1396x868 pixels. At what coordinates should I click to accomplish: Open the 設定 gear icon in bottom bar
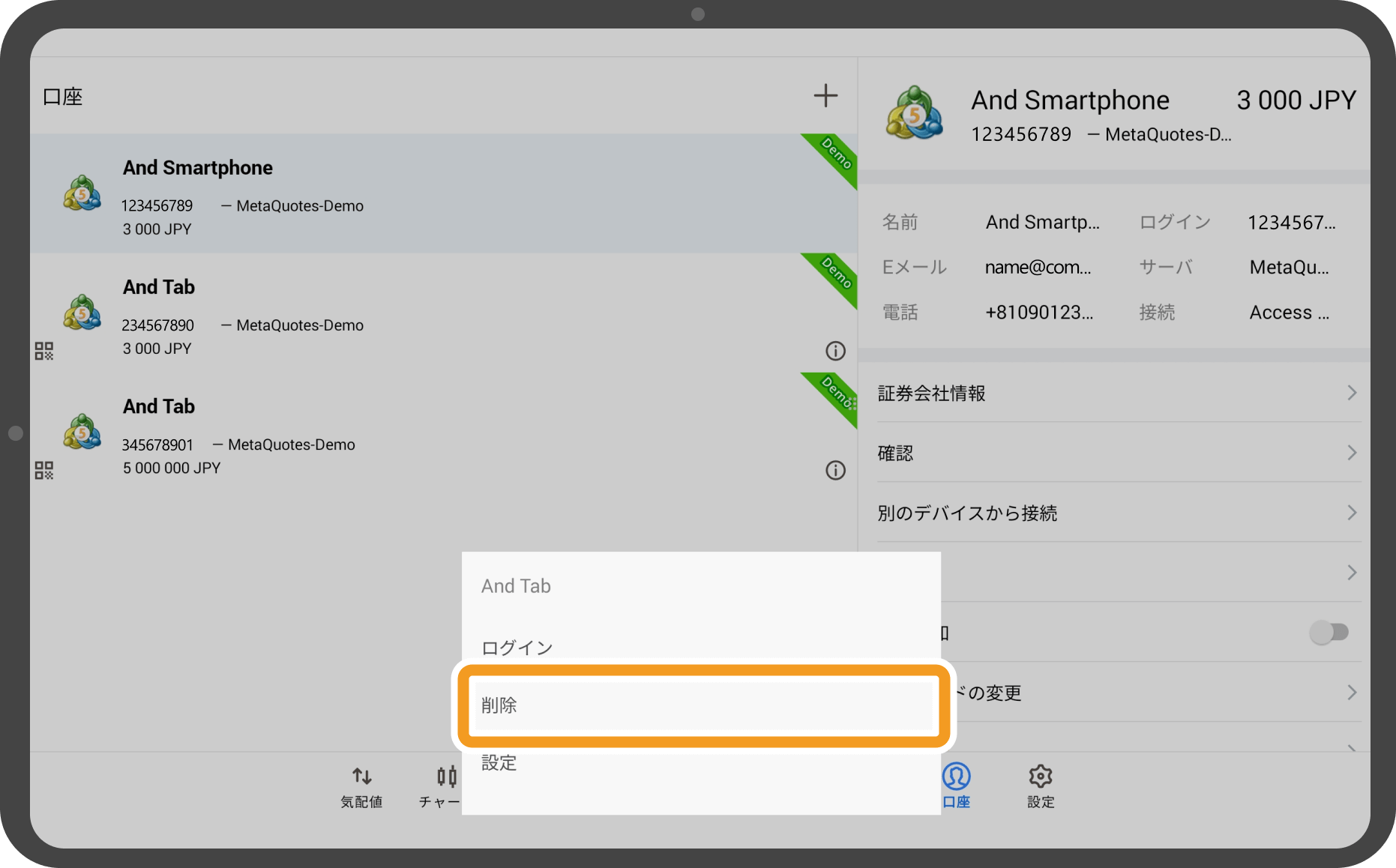click(x=1040, y=786)
